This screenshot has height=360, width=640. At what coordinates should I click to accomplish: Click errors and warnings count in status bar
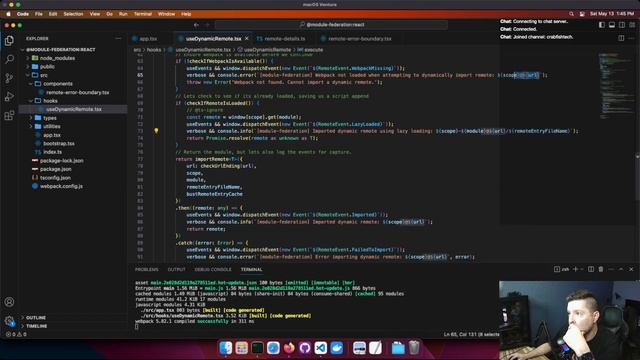(x=16, y=334)
